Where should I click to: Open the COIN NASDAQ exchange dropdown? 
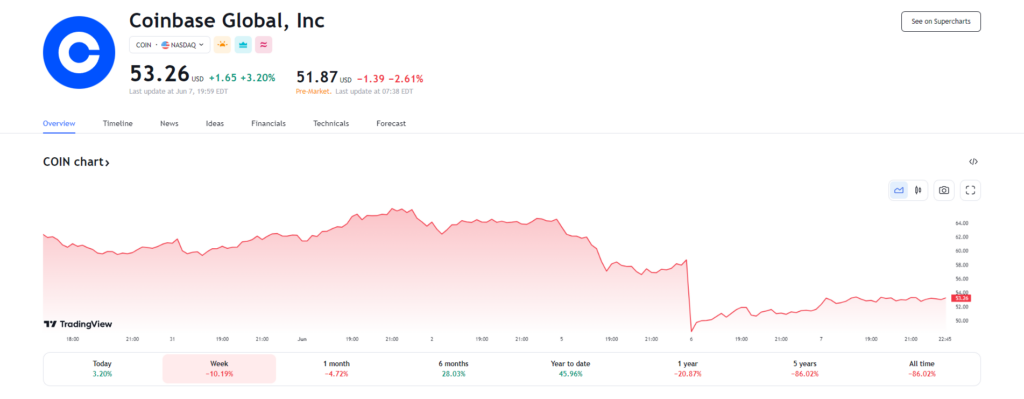tap(170, 45)
